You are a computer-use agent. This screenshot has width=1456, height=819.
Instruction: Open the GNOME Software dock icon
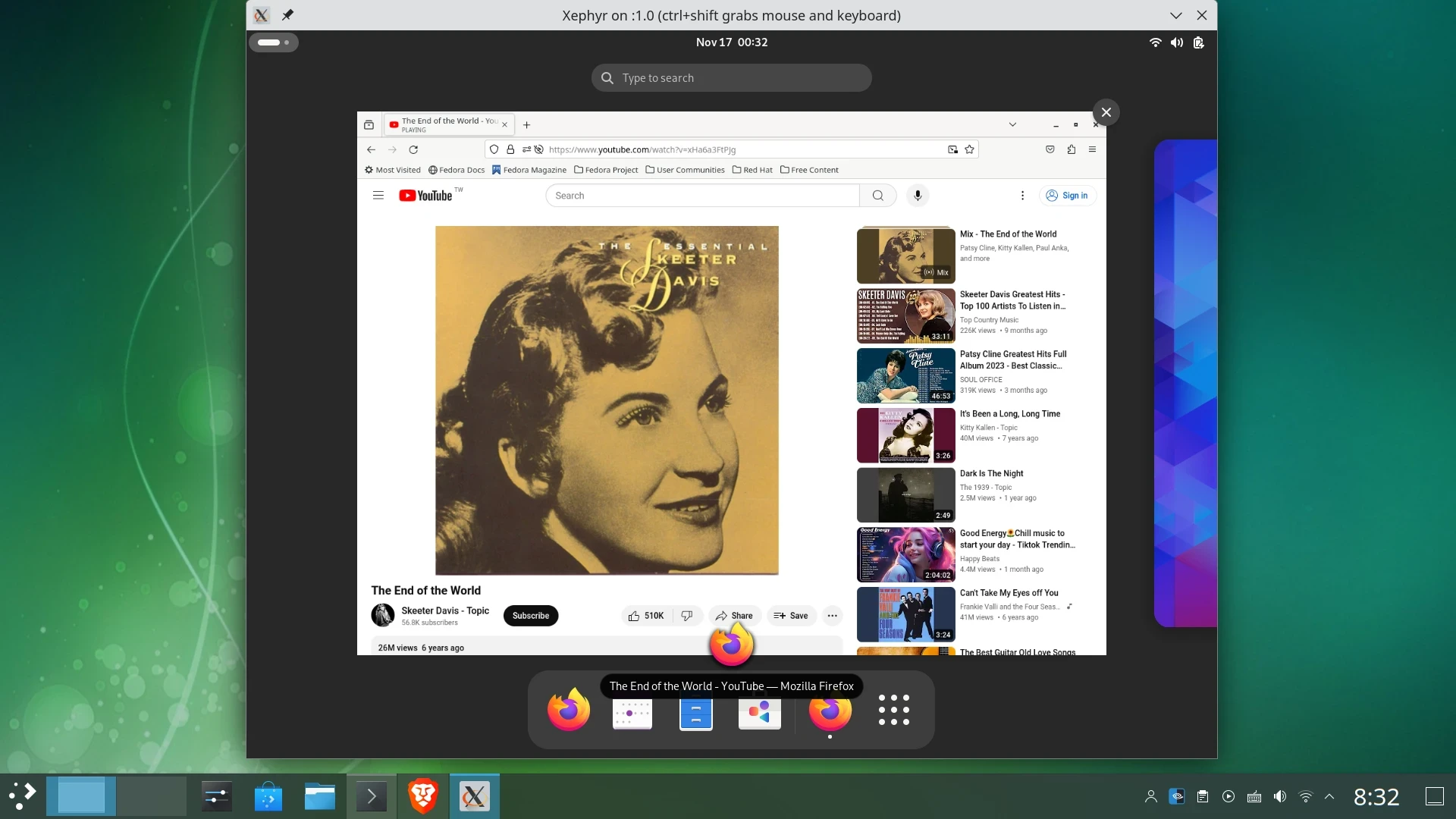point(759,712)
